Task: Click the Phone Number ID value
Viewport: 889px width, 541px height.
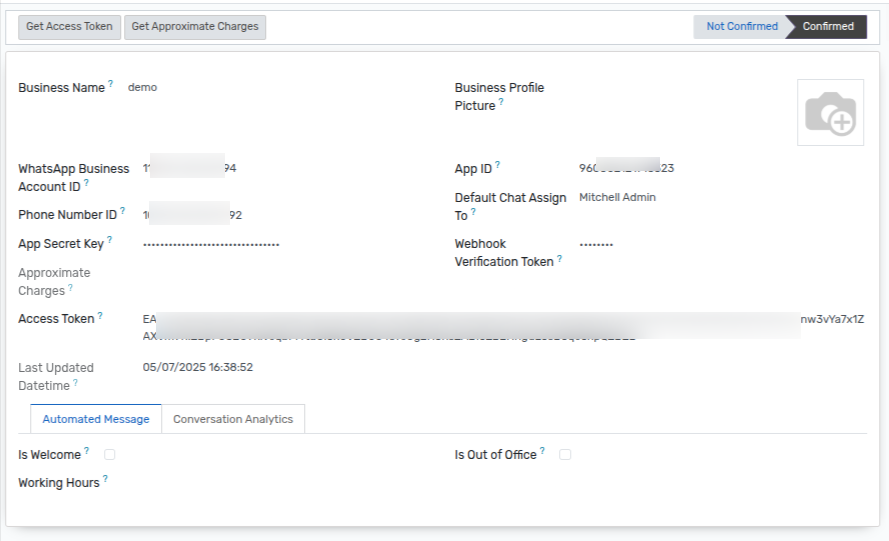Action: 192,215
